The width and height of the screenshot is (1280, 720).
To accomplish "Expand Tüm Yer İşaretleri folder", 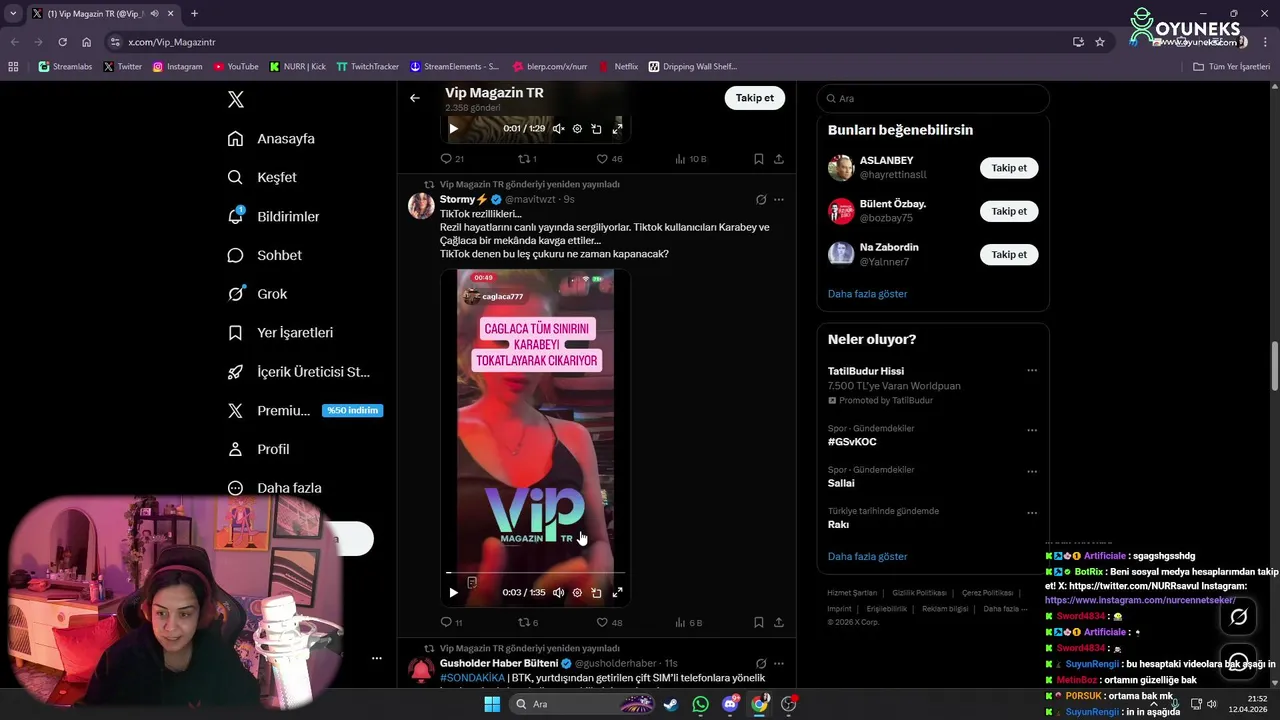I will pos(1231,67).
